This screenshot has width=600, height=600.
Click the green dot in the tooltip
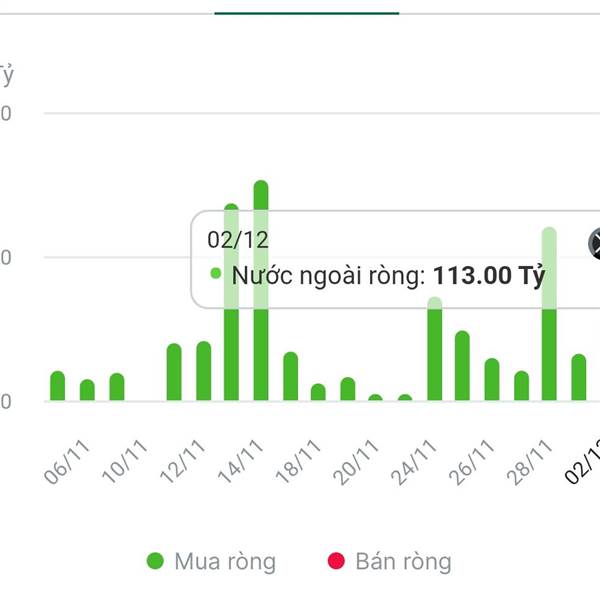215,274
